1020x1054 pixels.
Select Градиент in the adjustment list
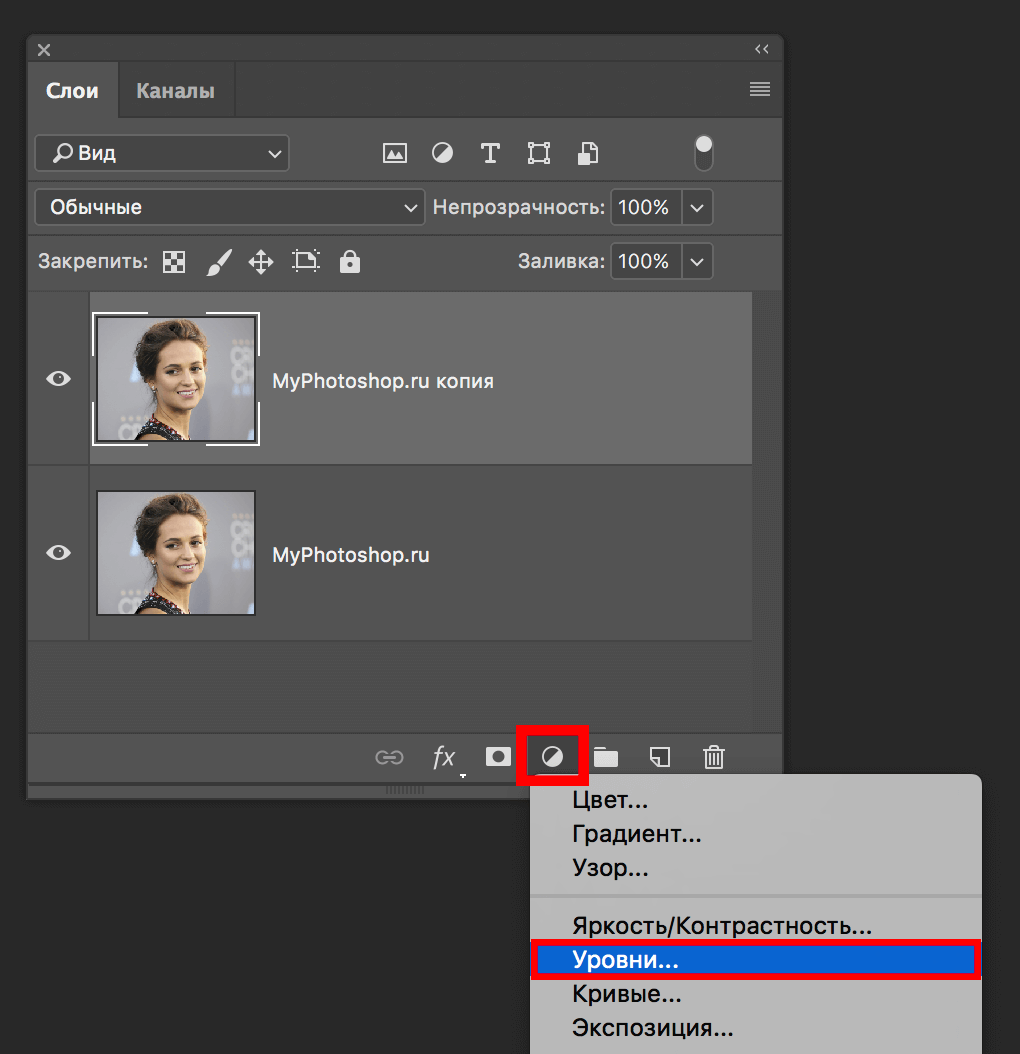636,833
